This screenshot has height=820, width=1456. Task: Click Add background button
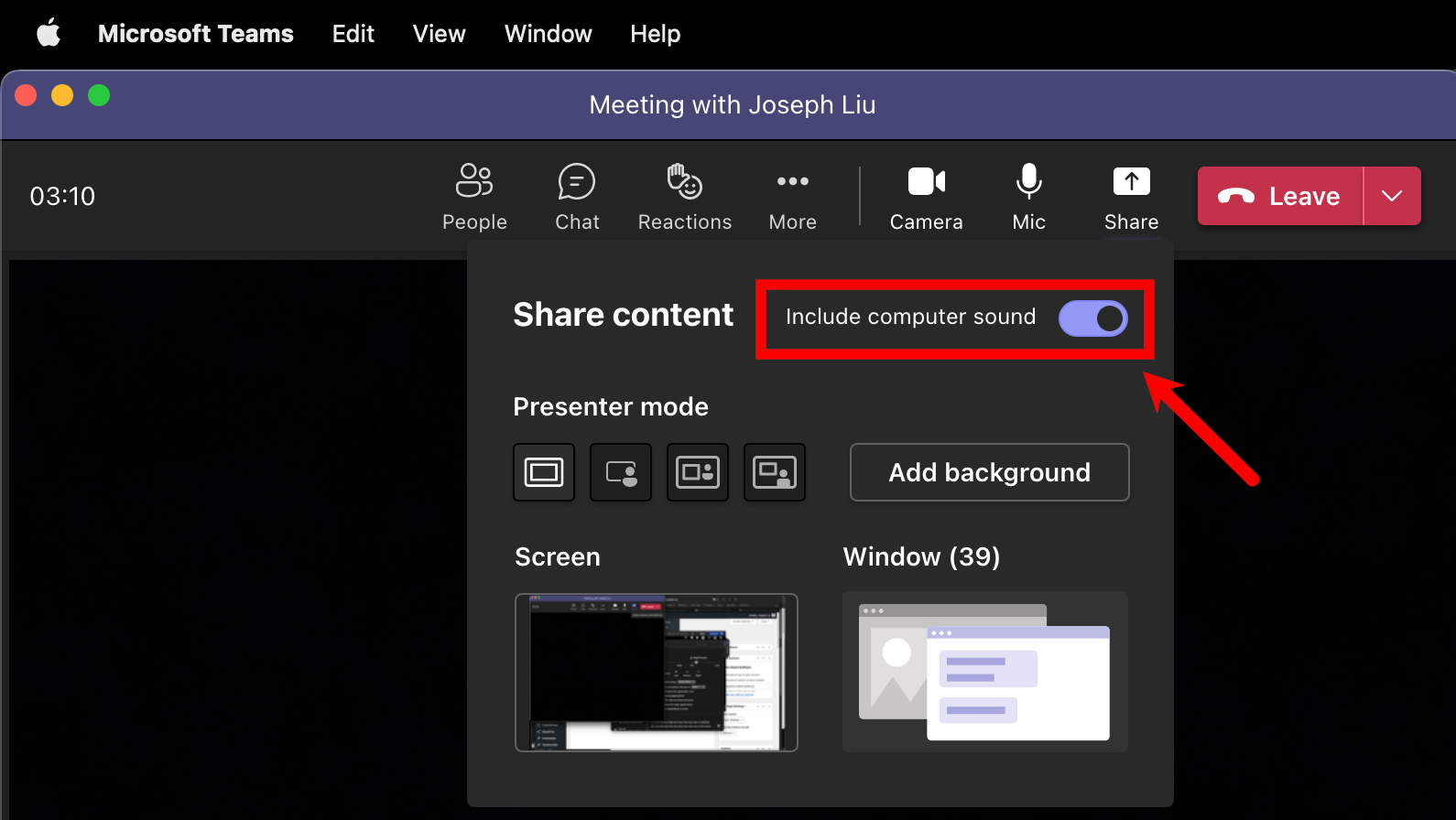990,472
